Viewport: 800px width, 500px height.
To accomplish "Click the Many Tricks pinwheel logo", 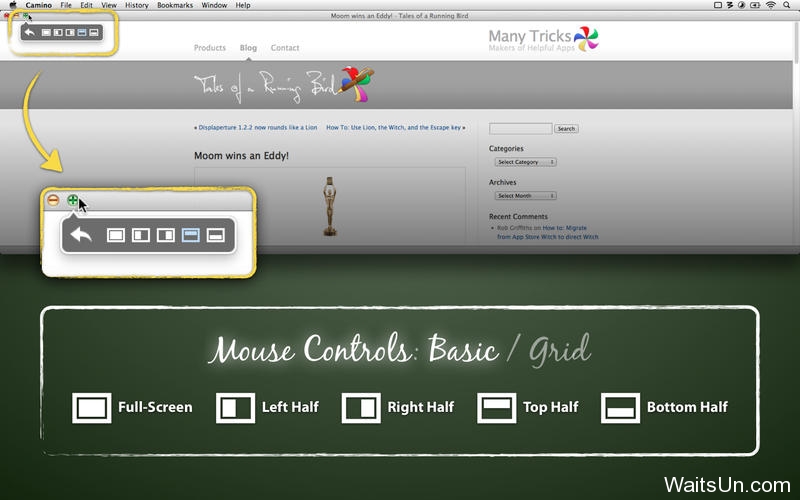I will [586, 39].
